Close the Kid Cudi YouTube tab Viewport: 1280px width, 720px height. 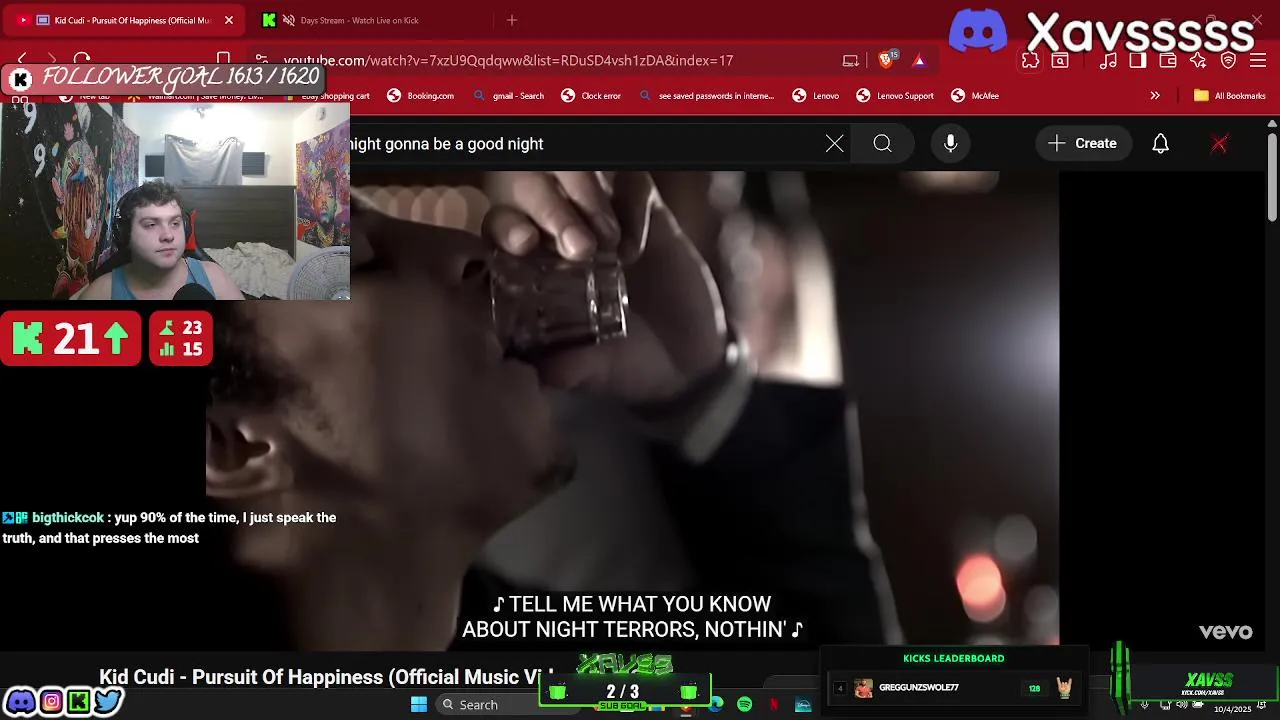(x=228, y=20)
